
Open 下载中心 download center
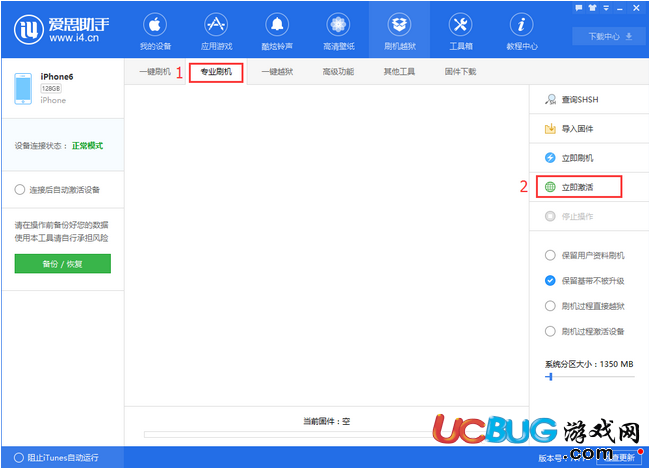click(x=608, y=36)
